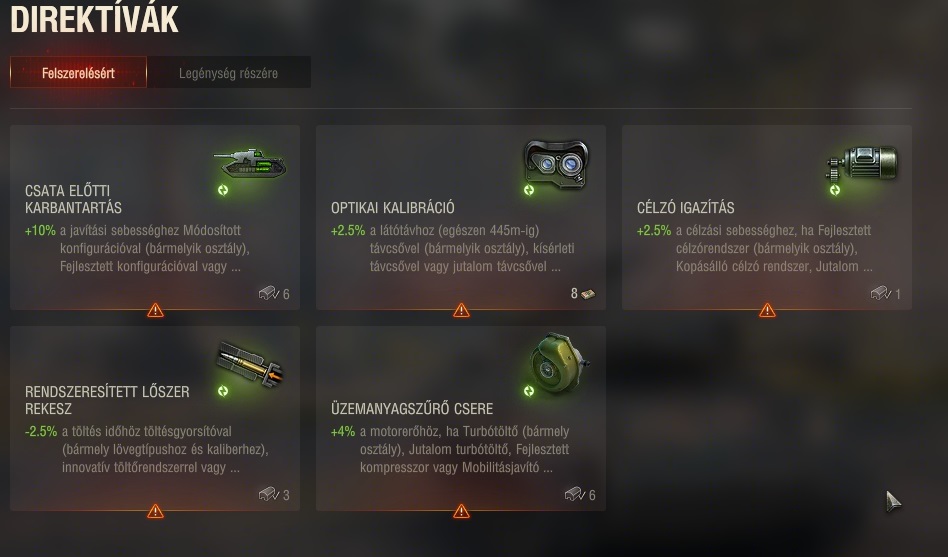Viewport: 948px width, 557px height.
Task: Click warning triangle under Rendszeresített lőszer rekesz
Action: (x=155, y=511)
